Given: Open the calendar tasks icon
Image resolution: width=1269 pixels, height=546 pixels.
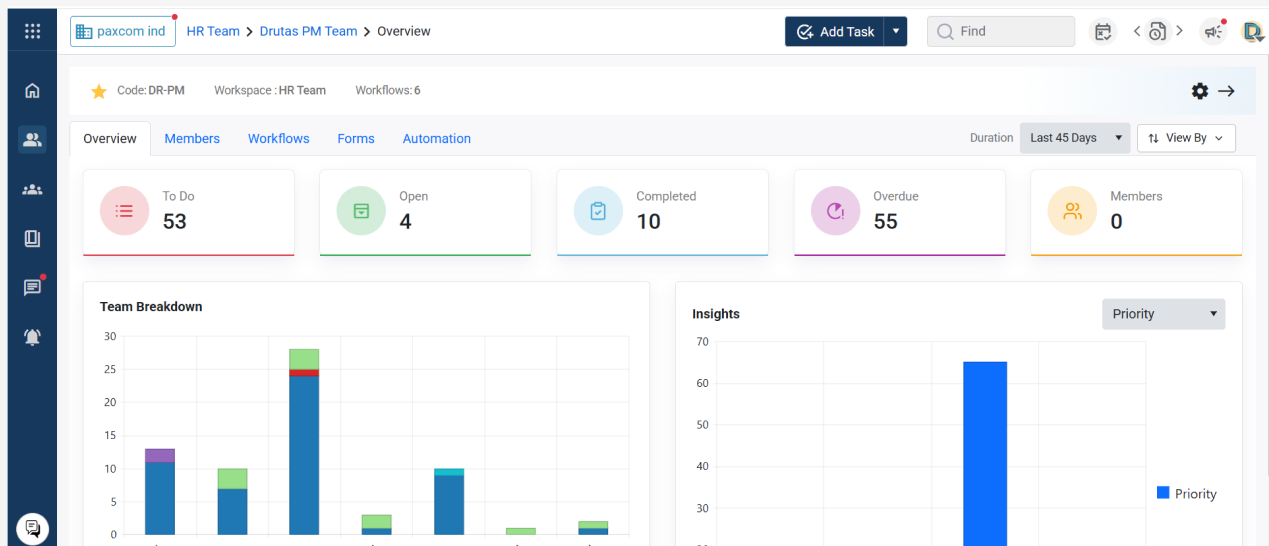Looking at the screenshot, I should pyautogui.click(x=1103, y=32).
